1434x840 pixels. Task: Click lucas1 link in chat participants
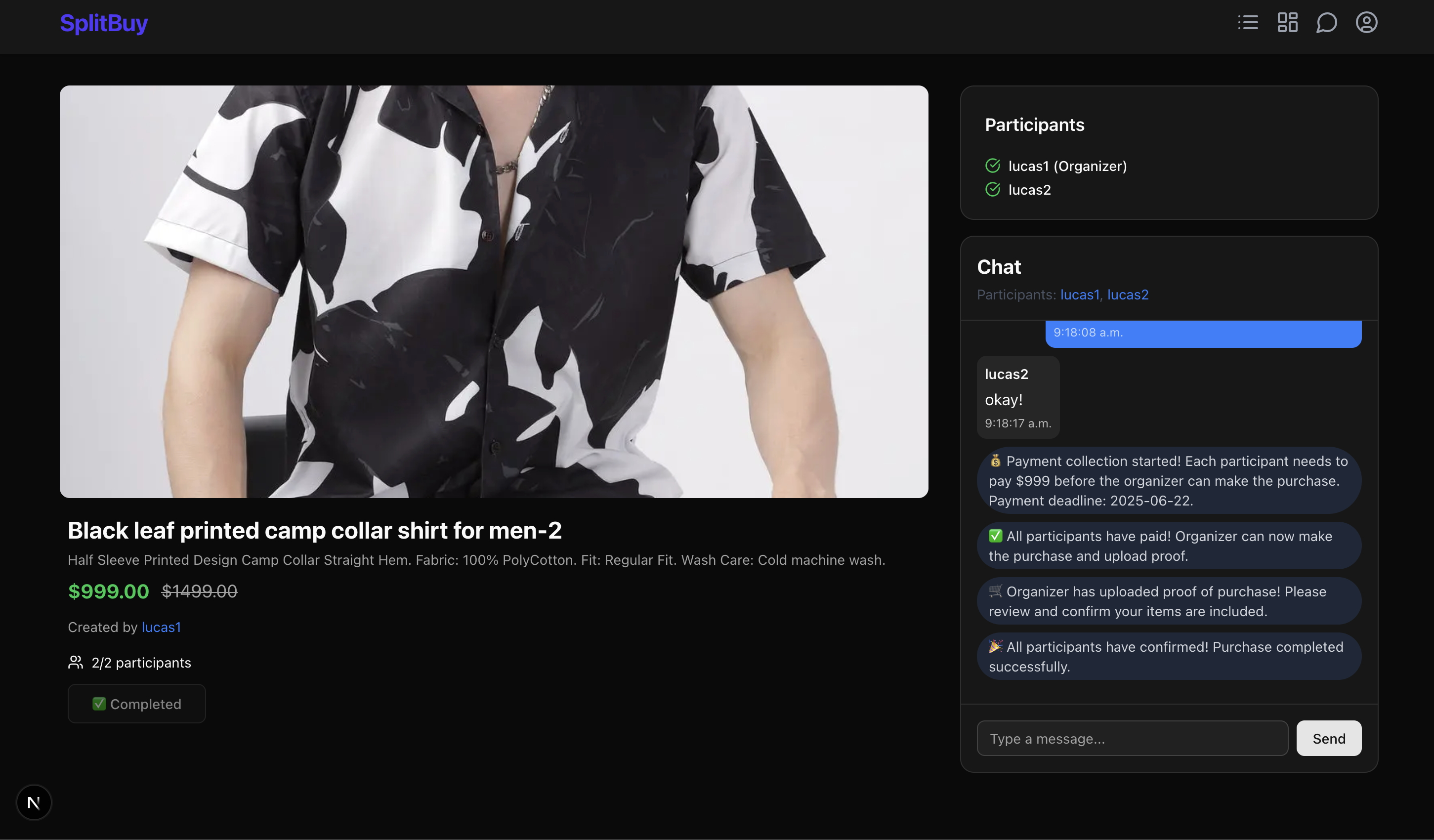click(x=1080, y=295)
